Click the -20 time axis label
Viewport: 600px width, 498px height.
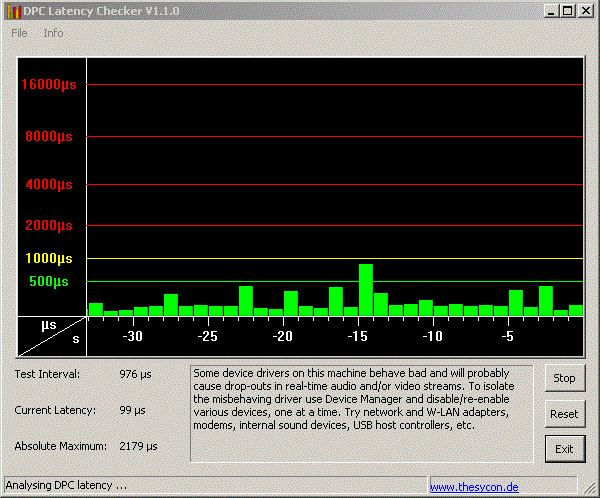(x=282, y=336)
